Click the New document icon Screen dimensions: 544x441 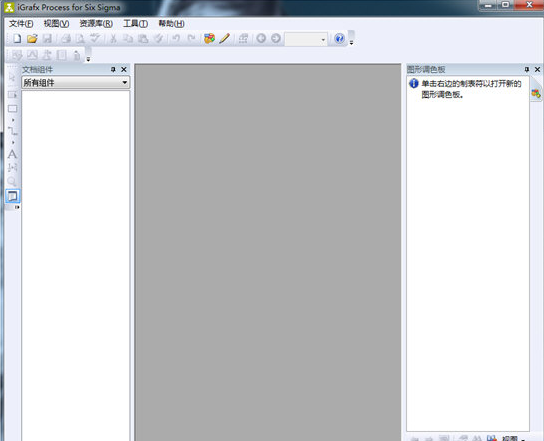point(17,39)
